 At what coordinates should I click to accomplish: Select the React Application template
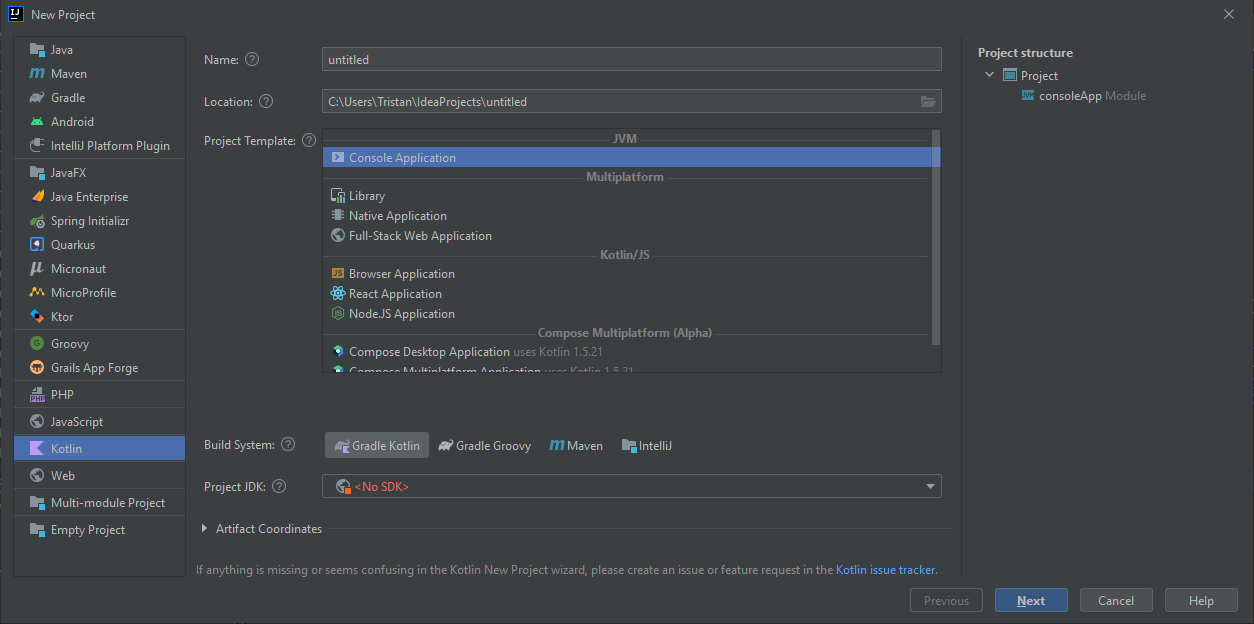pyautogui.click(x=395, y=294)
